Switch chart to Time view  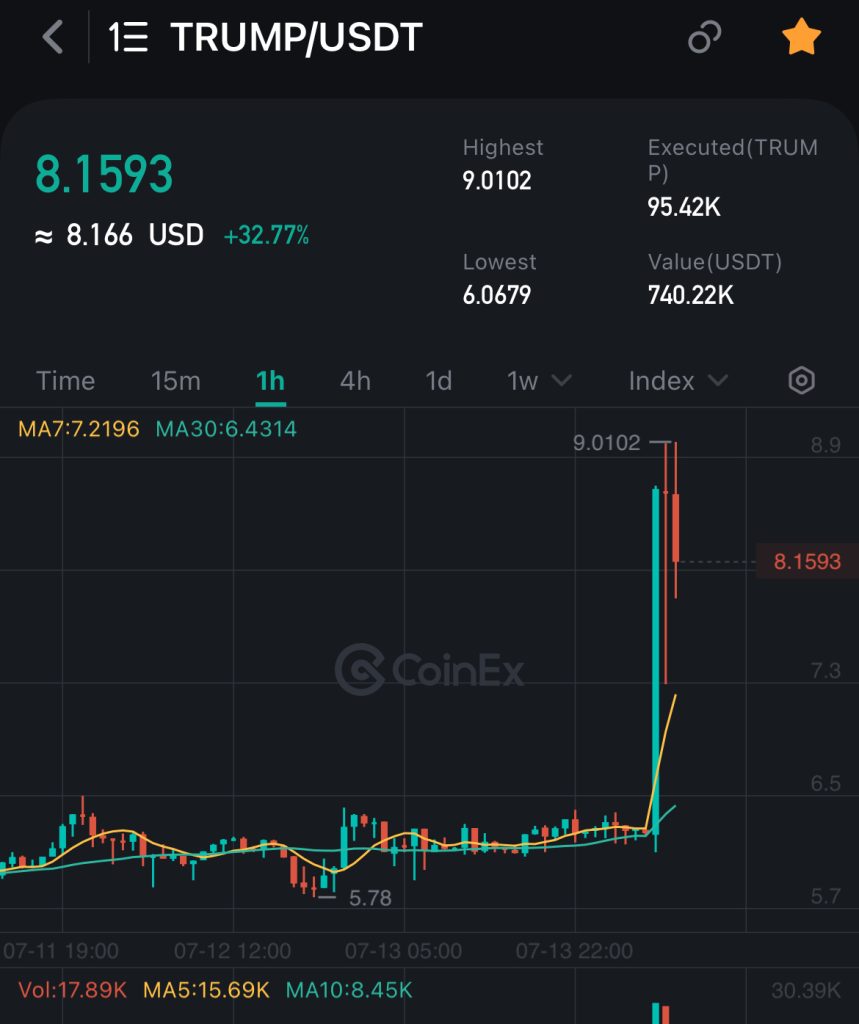[x=65, y=381]
